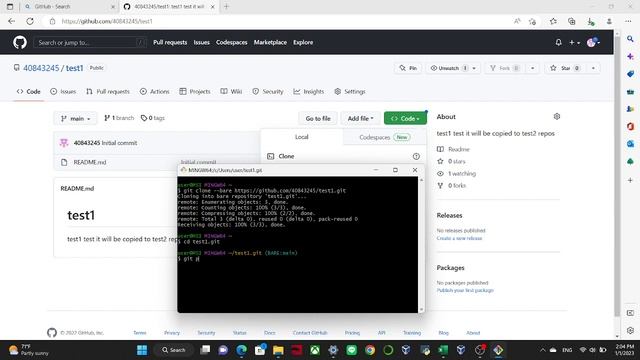Click the terminal window vertical scrollbar

pos(421,244)
